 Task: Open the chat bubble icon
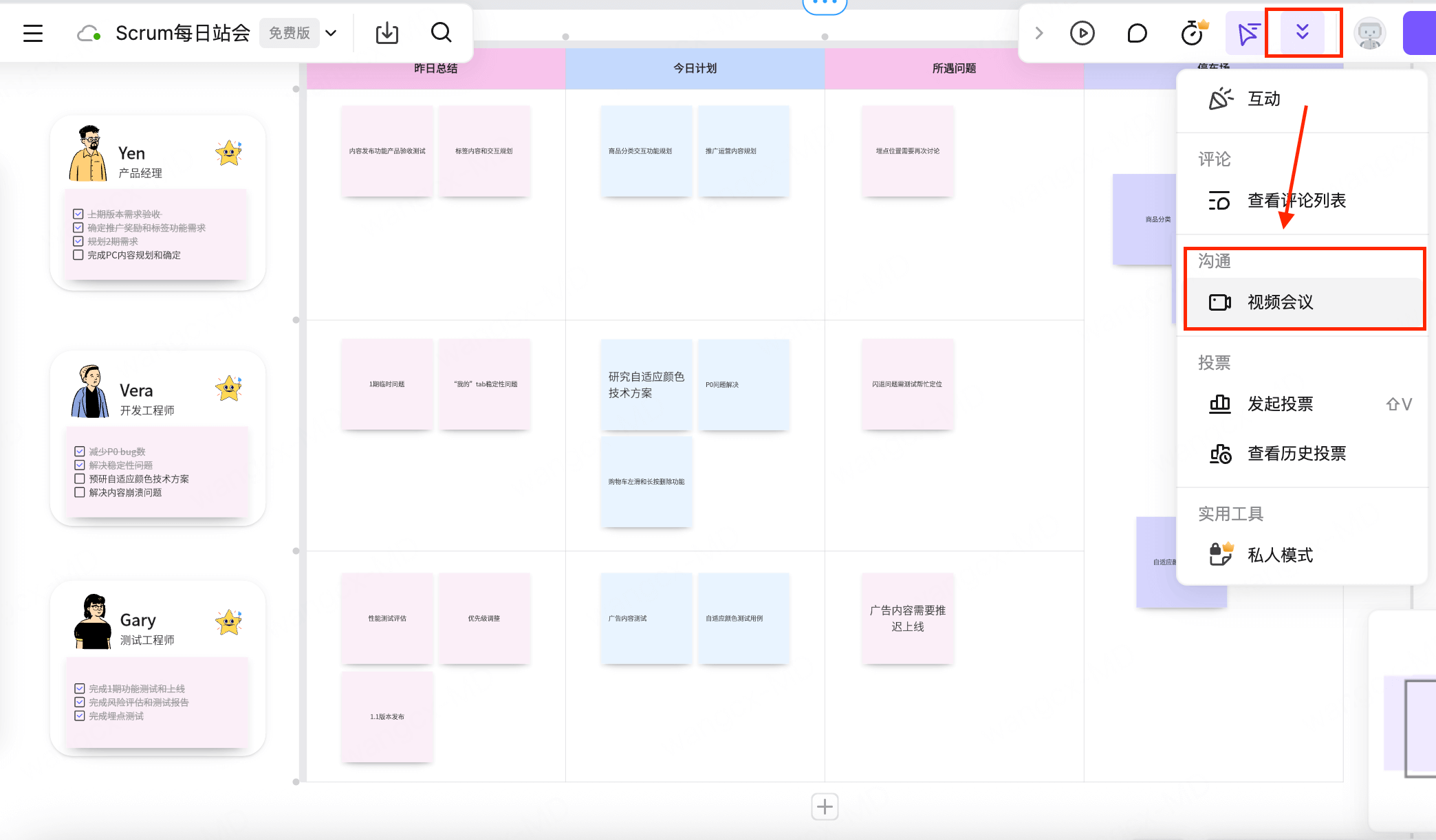pyautogui.click(x=1137, y=32)
